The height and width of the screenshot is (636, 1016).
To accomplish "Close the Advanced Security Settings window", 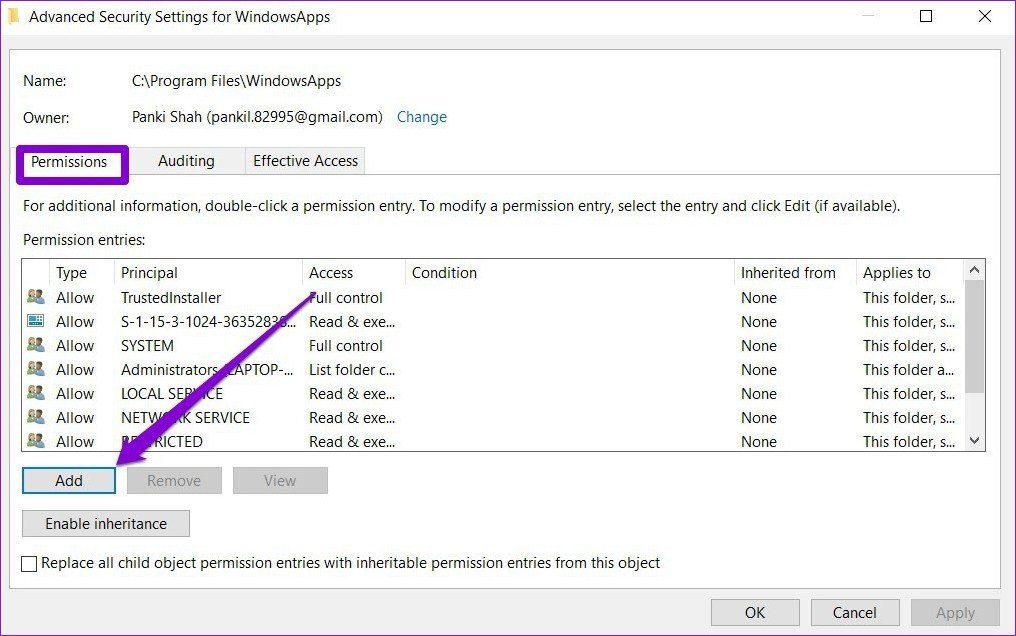I will 985,16.
